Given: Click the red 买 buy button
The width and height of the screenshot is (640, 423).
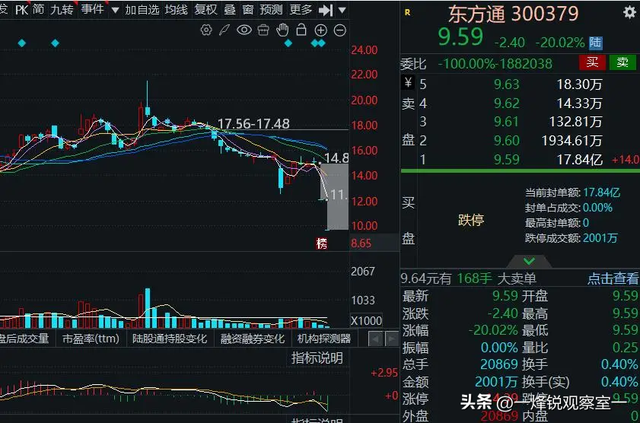Looking at the screenshot, I should pyautogui.click(x=592, y=62).
